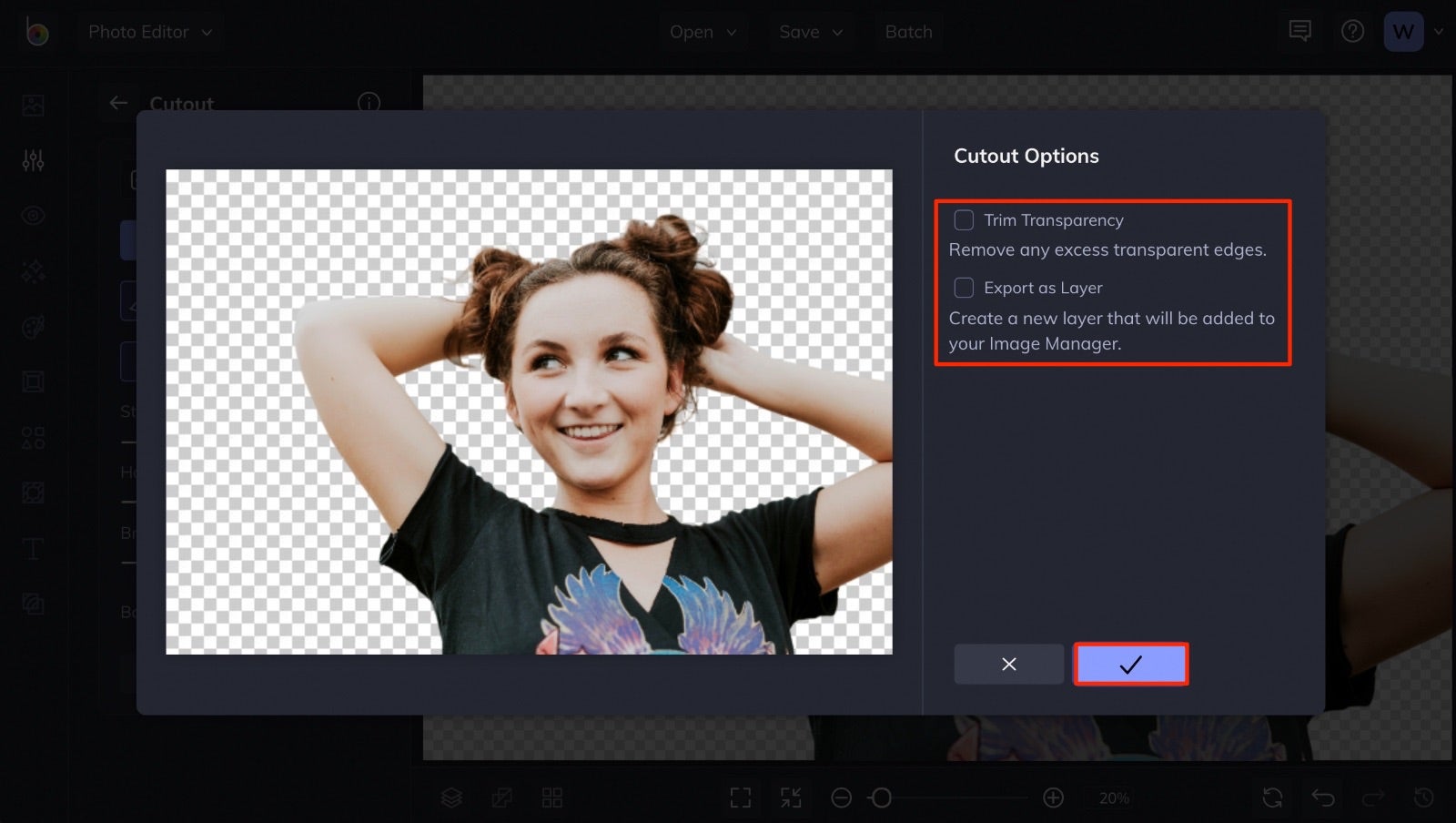Screen dimensions: 1456x823
Task: Click the fit-to-screen icon in bottom toolbar
Action: click(742, 798)
